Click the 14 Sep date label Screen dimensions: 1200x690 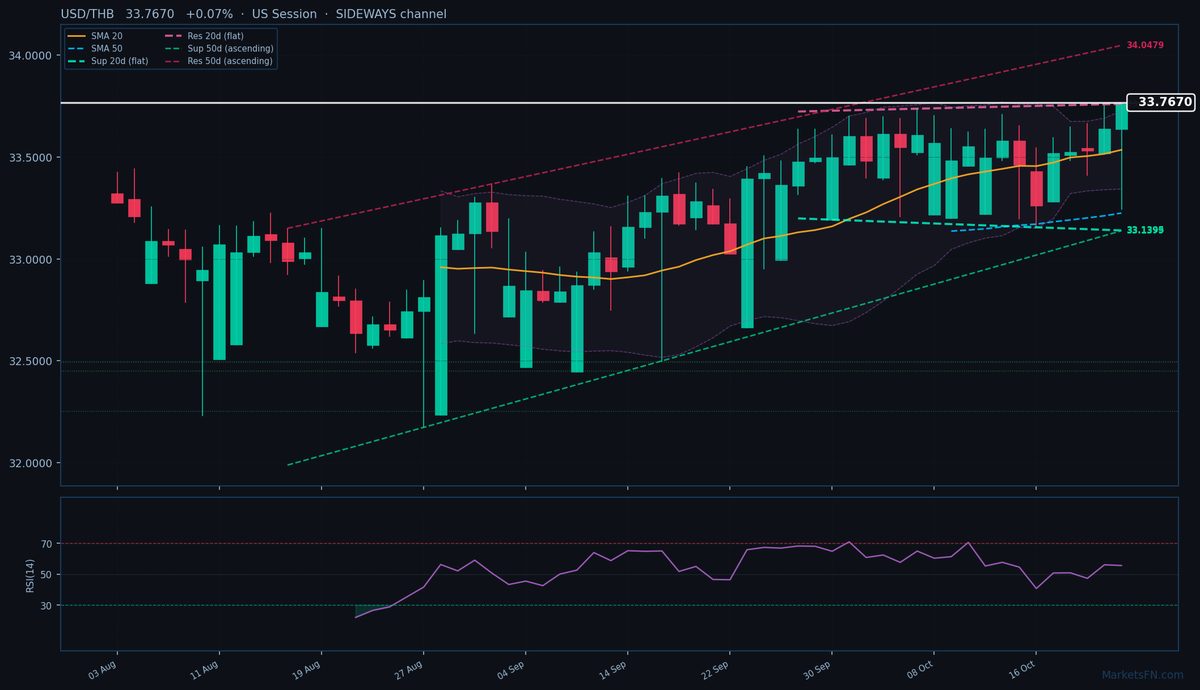point(614,669)
